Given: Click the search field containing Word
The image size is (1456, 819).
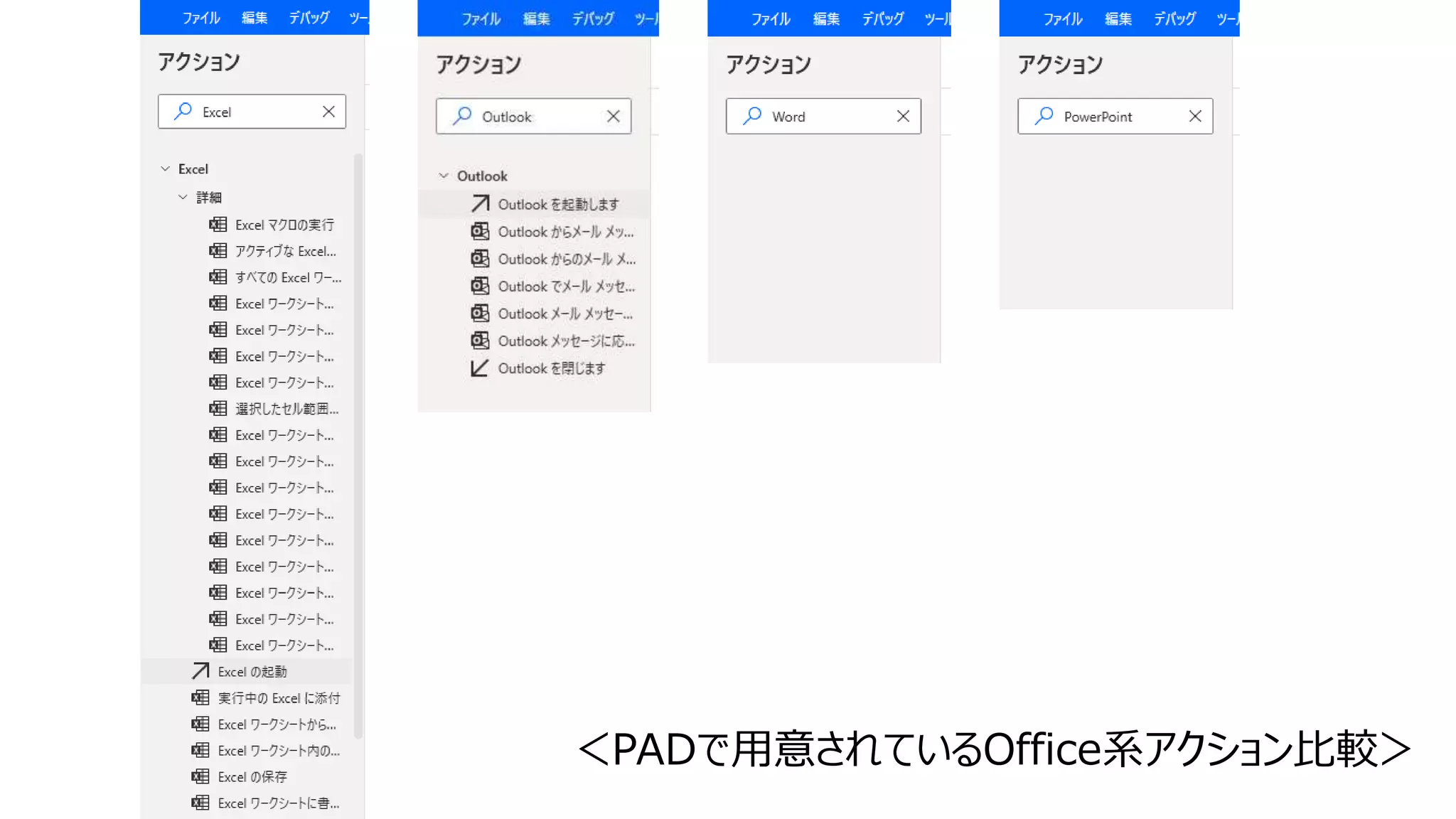Looking at the screenshot, I should pyautogui.click(x=823, y=116).
